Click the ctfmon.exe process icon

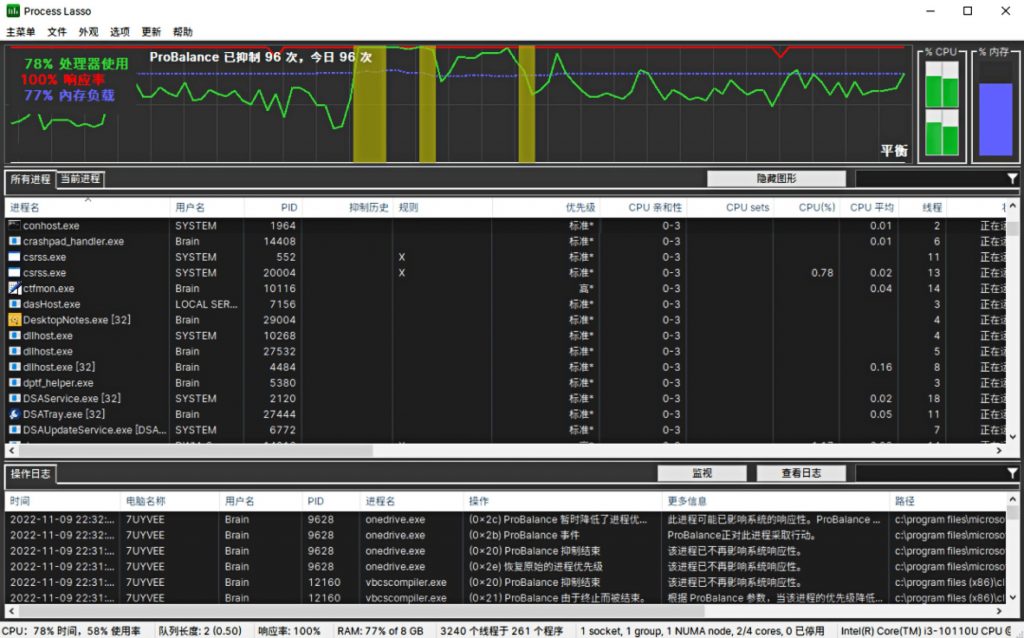[x=14, y=288]
